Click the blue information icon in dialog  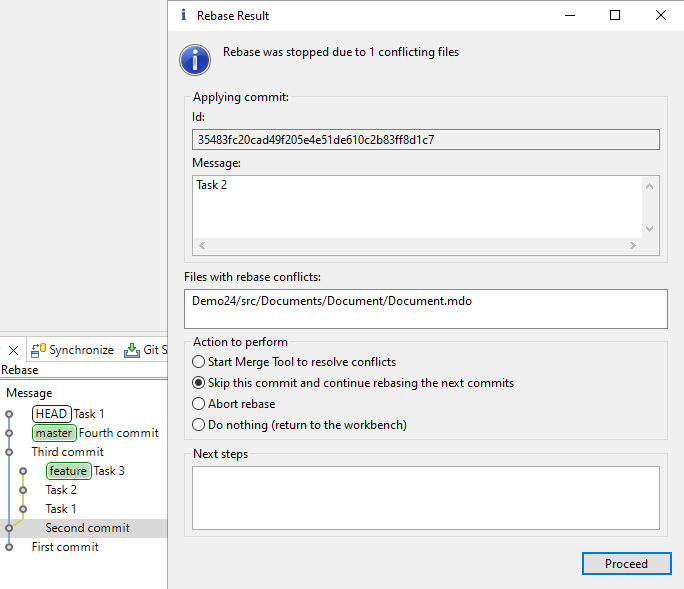coord(195,59)
